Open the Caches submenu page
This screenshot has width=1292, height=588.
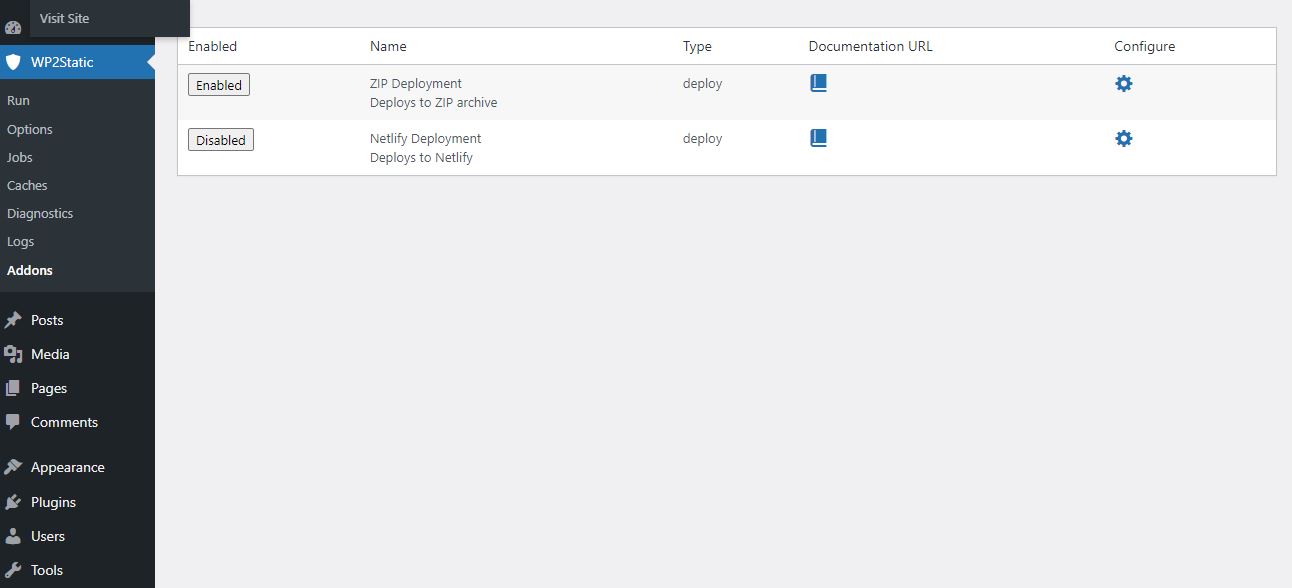coord(27,185)
